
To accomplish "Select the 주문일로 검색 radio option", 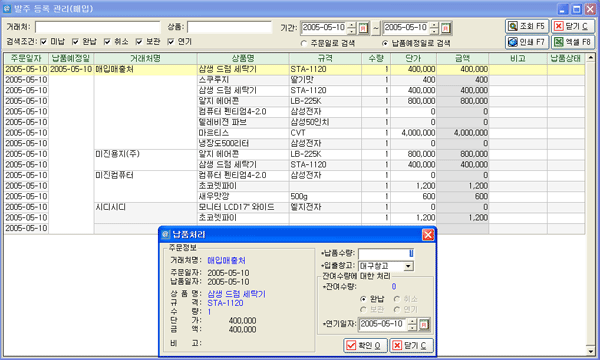I will click(304, 44).
